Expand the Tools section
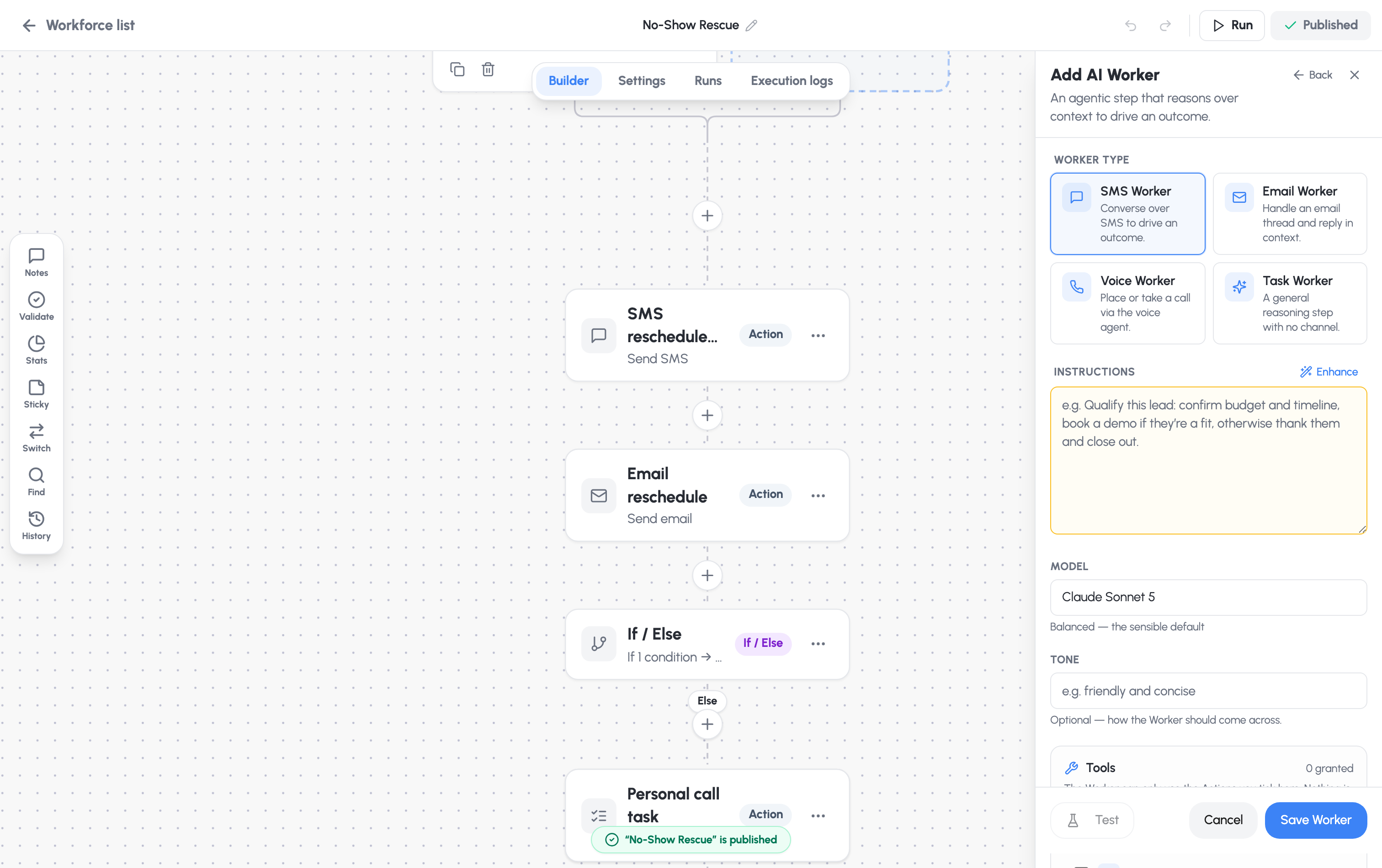 pyautogui.click(x=1208, y=767)
